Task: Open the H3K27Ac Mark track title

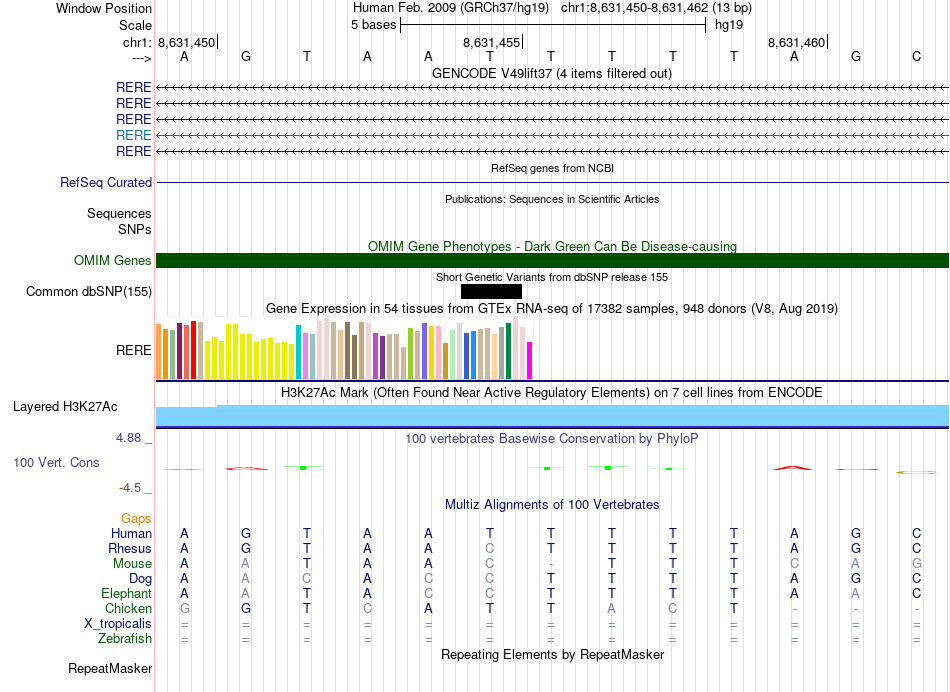Action: [552, 393]
